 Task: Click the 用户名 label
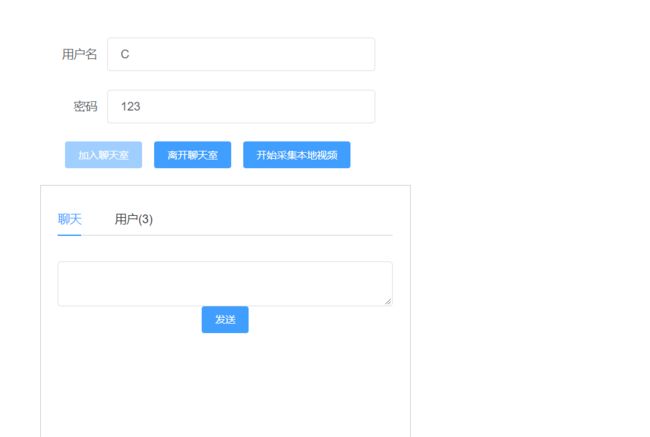click(79, 54)
